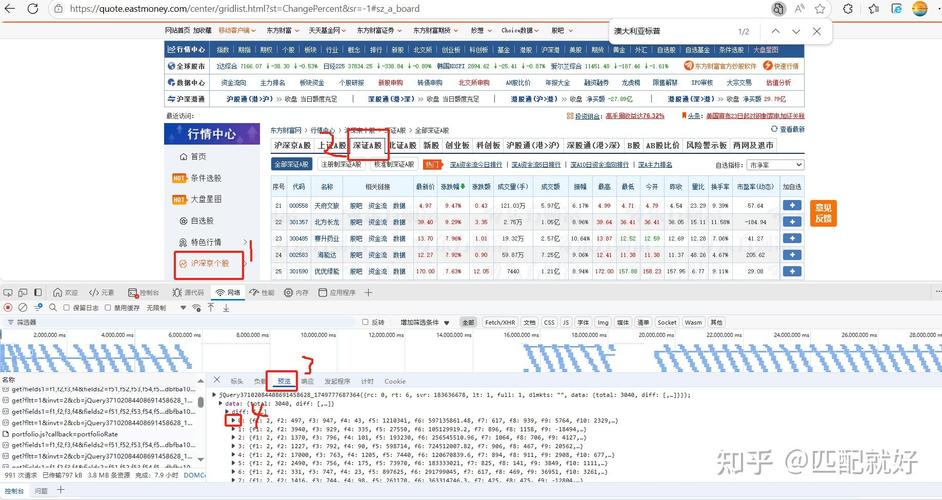The width and height of the screenshot is (942, 500).
Task: Open the 增加筛选条件 dropdown
Action: pyautogui.click(x=425, y=322)
